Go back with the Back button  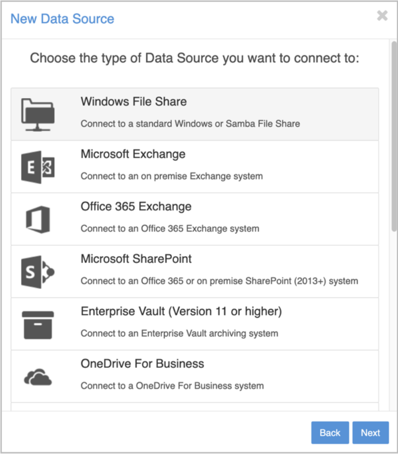click(330, 433)
